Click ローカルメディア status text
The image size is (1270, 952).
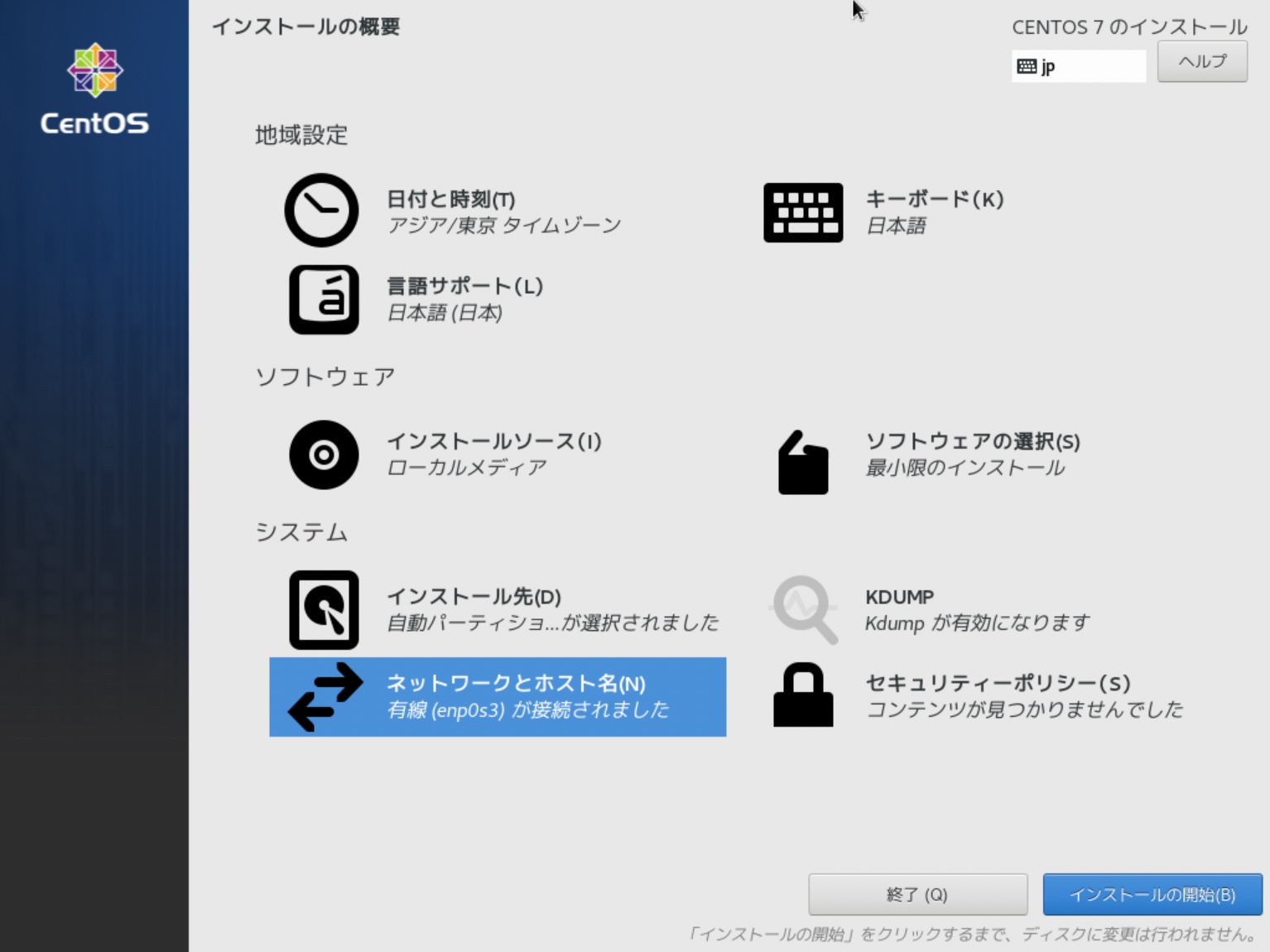(467, 468)
